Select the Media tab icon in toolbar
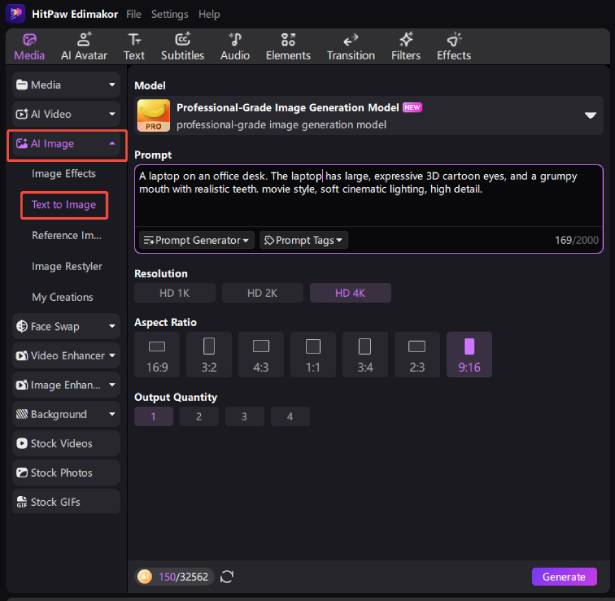Viewport: 615px width, 601px height. point(29,40)
